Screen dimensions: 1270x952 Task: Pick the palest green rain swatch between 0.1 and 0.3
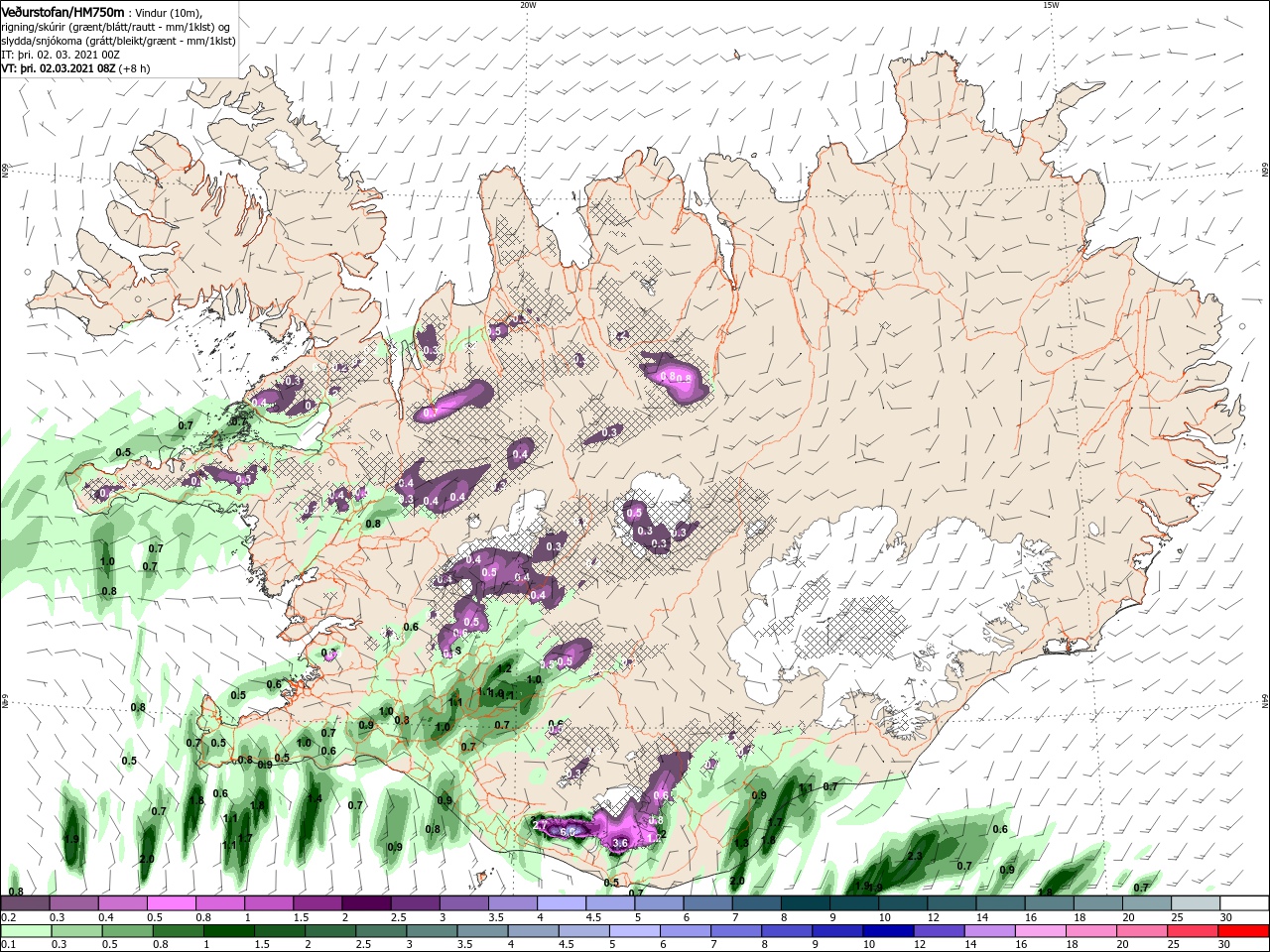click(x=25, y=931)
